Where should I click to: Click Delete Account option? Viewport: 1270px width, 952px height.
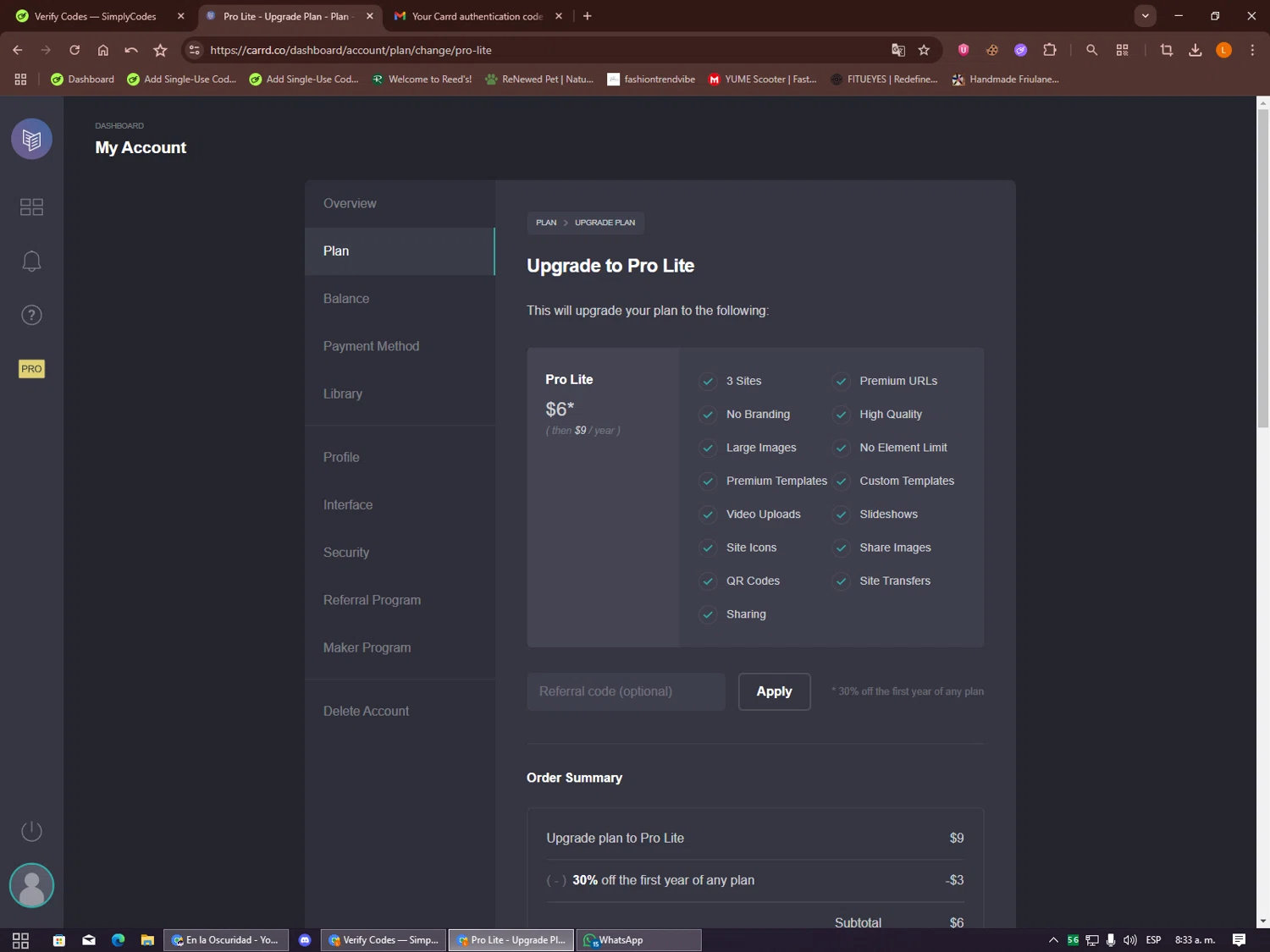[400, 712]
